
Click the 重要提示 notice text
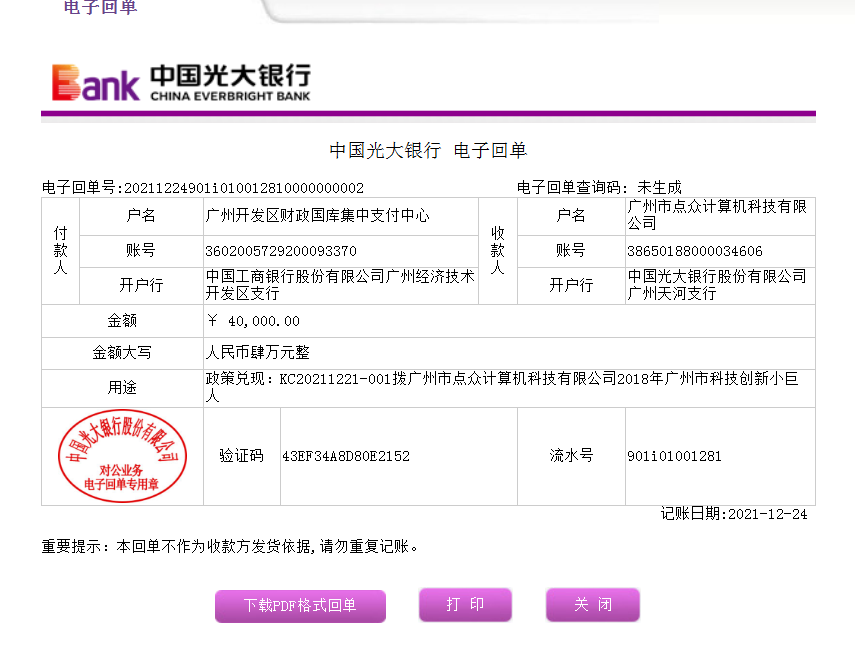pyautogui.click(x=230, y=546)
